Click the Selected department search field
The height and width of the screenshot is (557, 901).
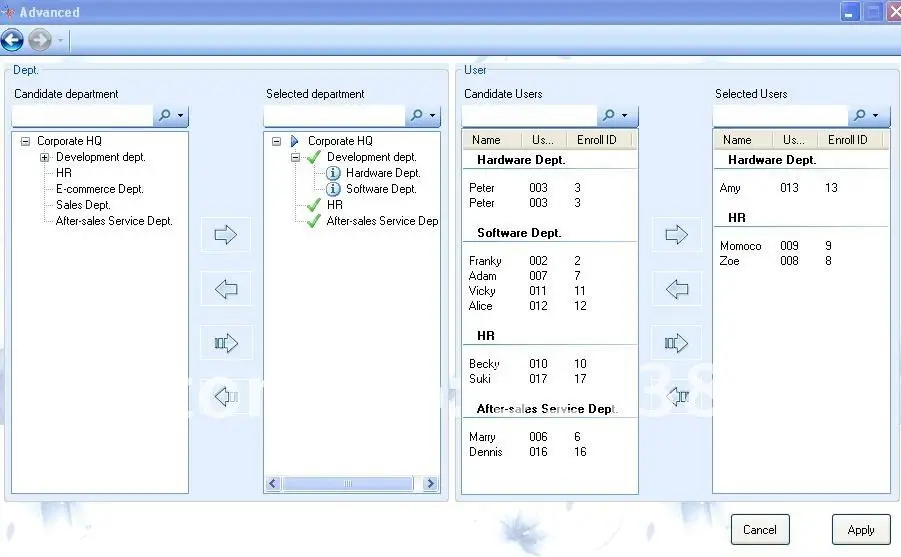click(335, 116)
